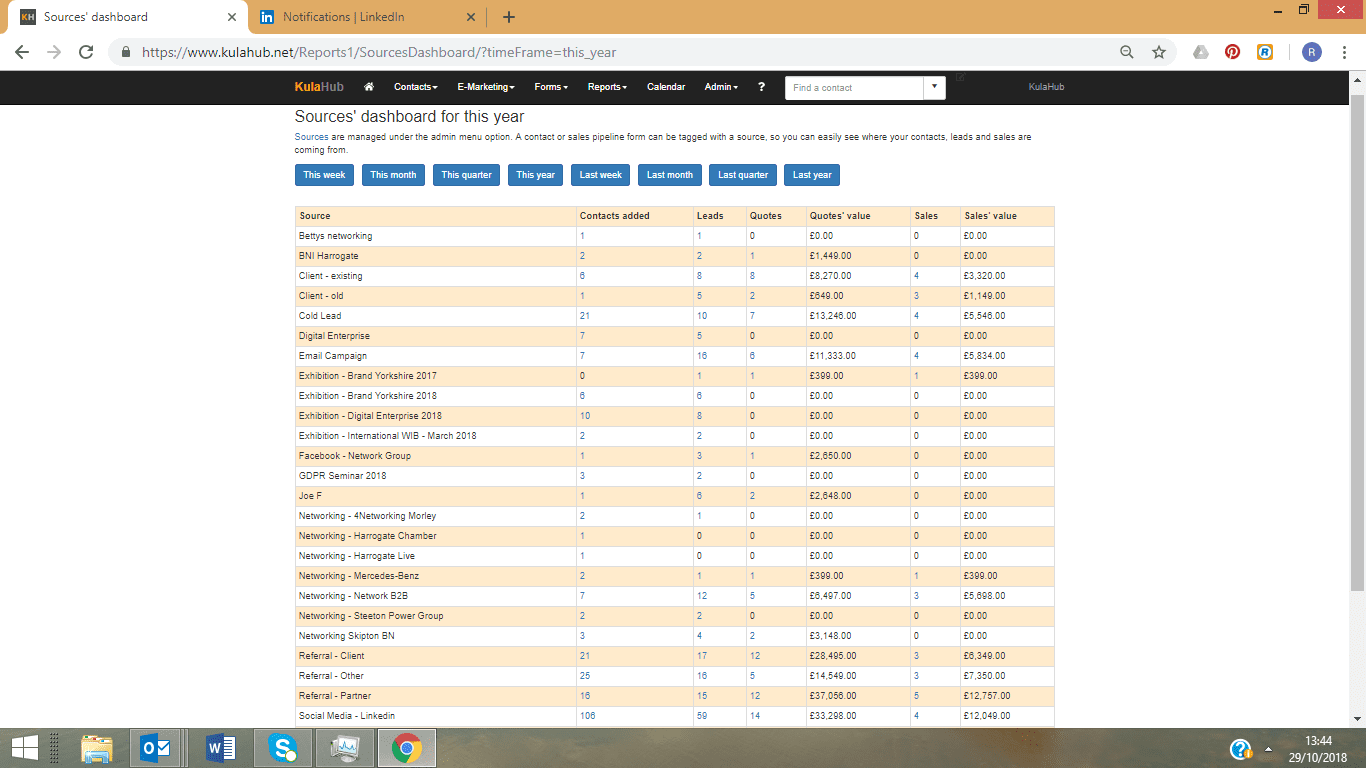
Task: Expand the Contacts dropdown menu
Action: [x=415, y=87]
